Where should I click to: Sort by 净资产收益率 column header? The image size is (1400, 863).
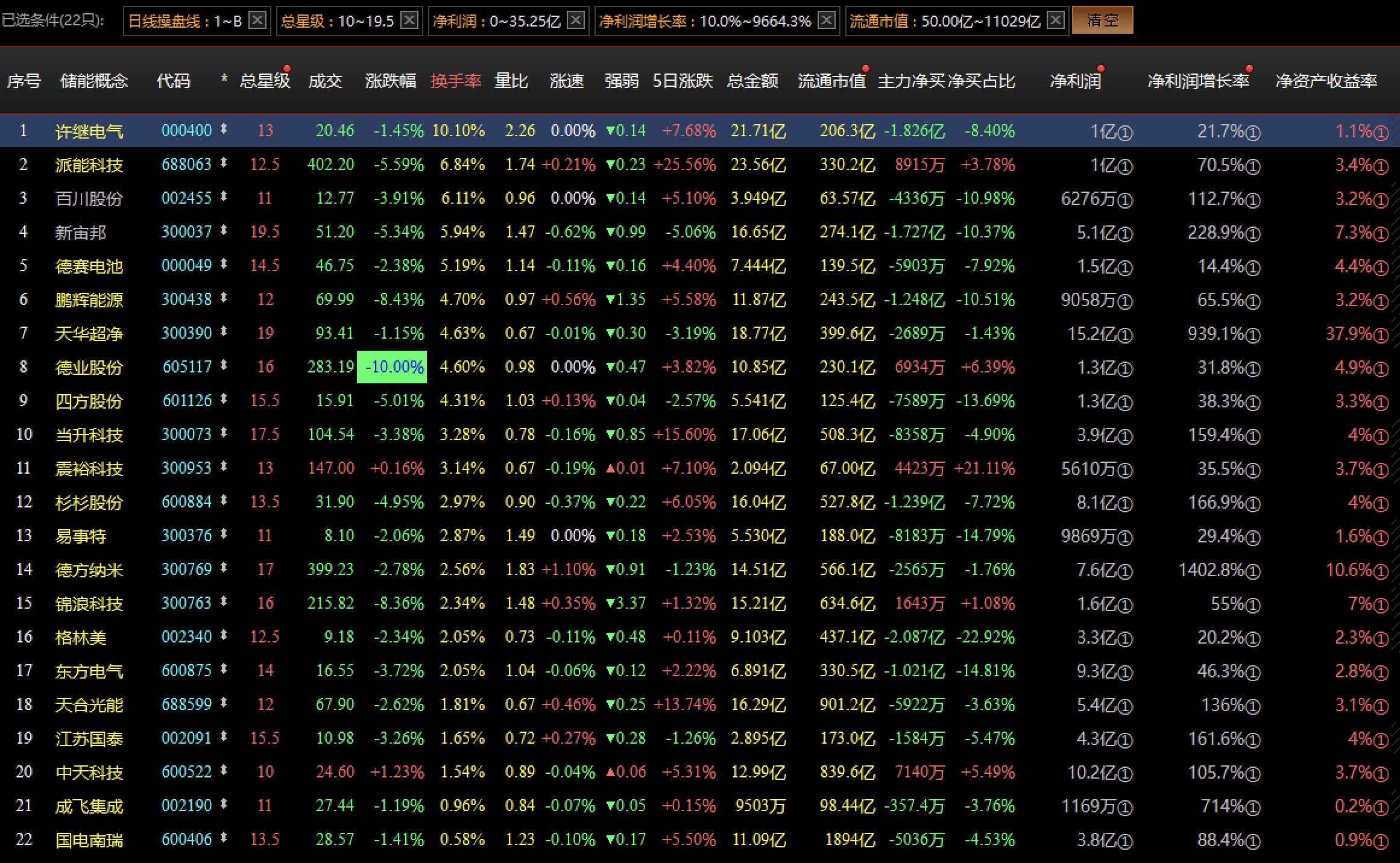click(x=1326, y=81)
